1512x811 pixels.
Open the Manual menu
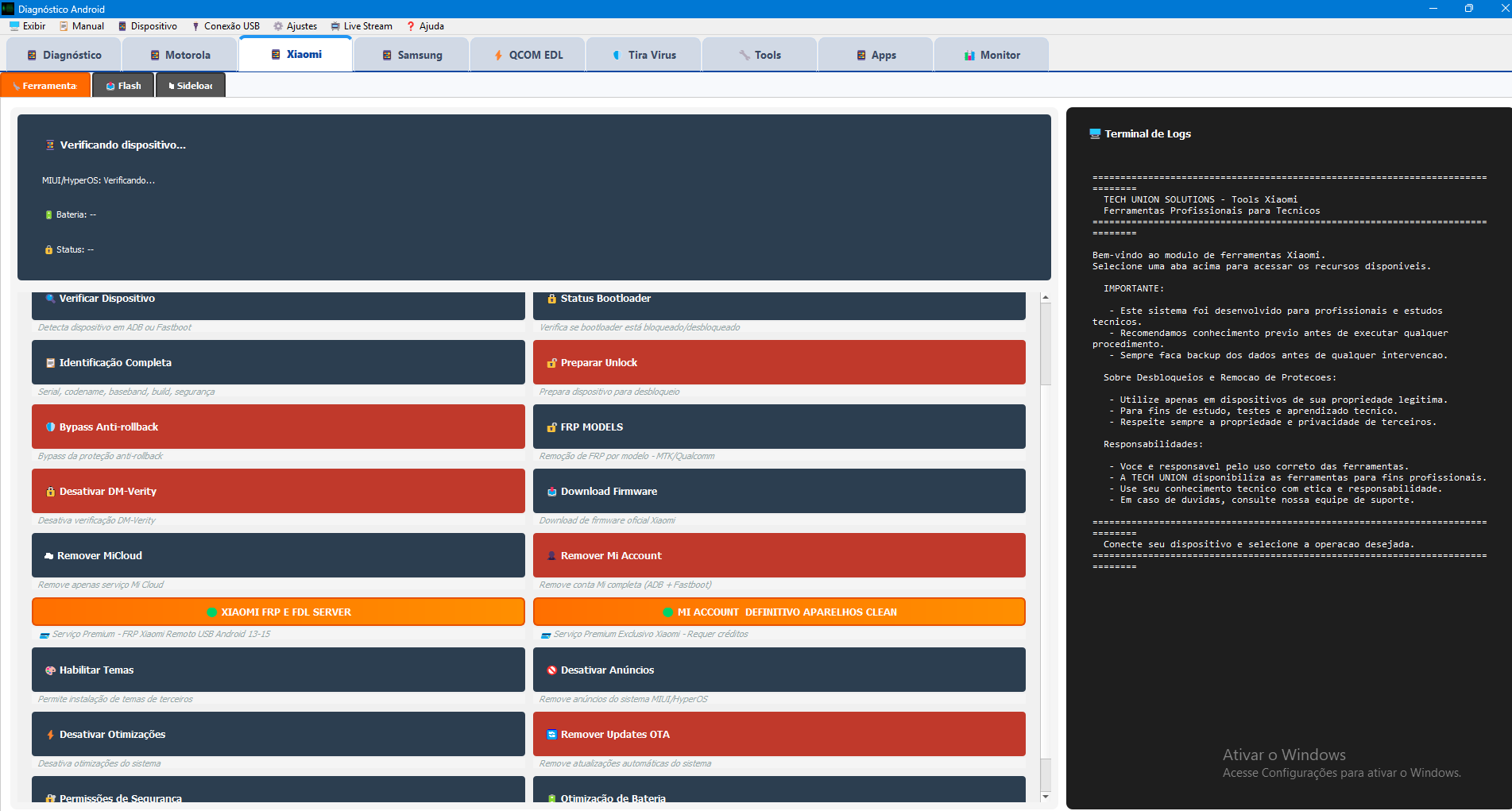click(x=82, y=26)
